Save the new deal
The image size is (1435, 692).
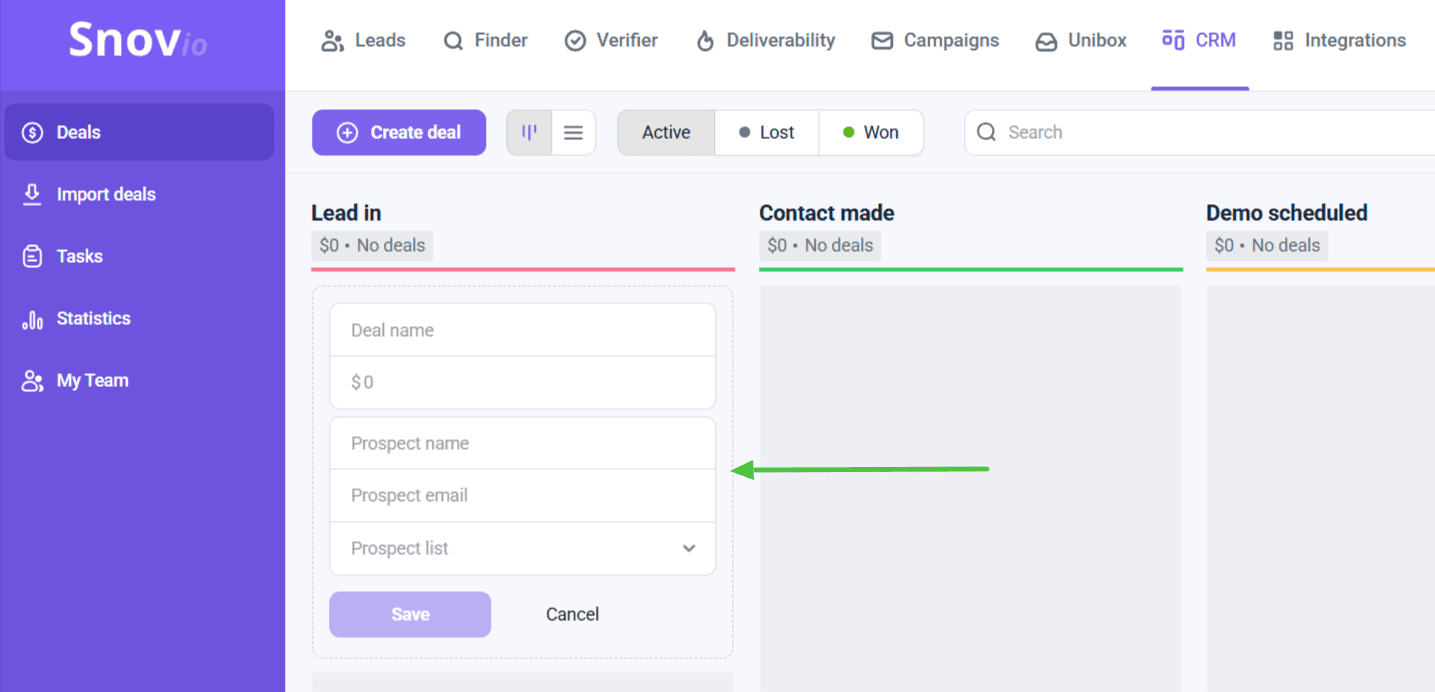pos(410,614)
